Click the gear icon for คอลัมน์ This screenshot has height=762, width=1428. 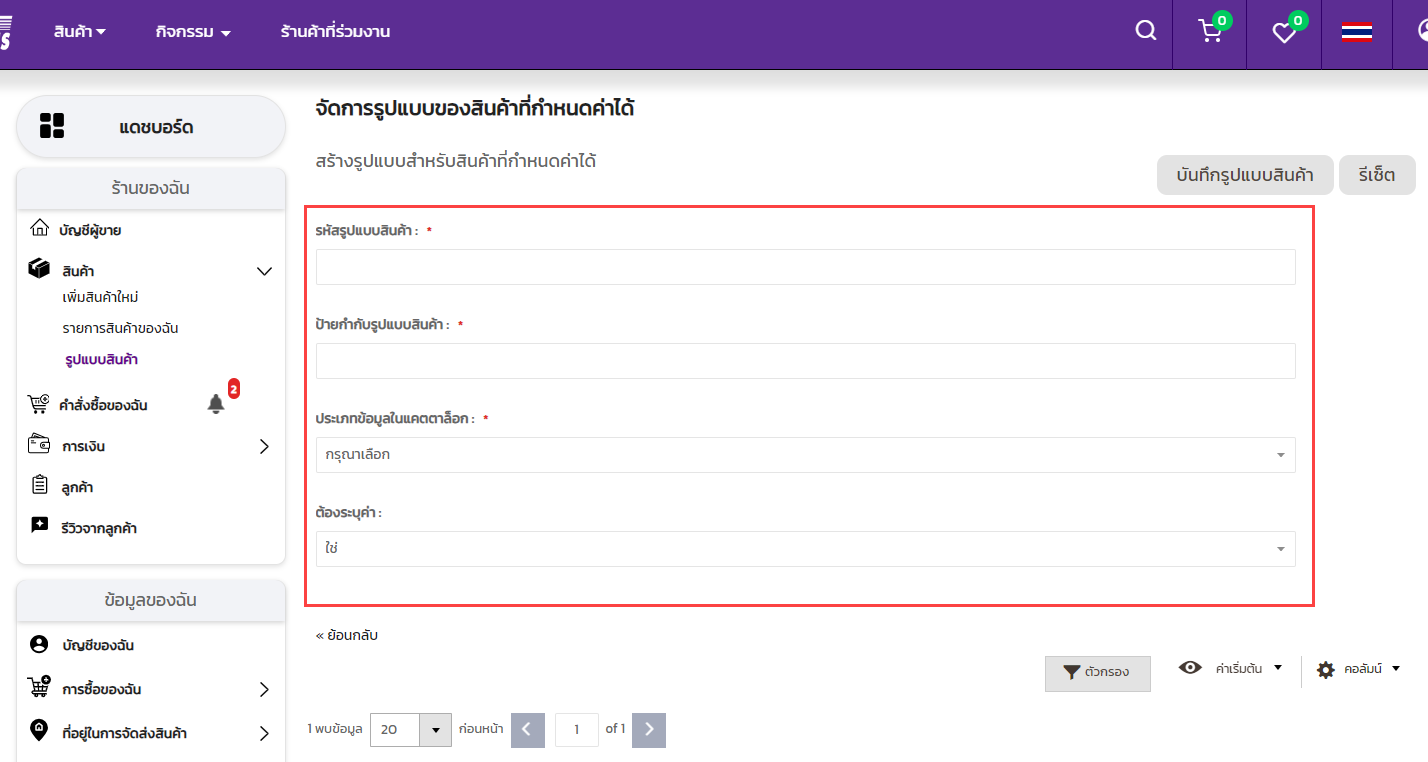click(x=1326, y=670)
